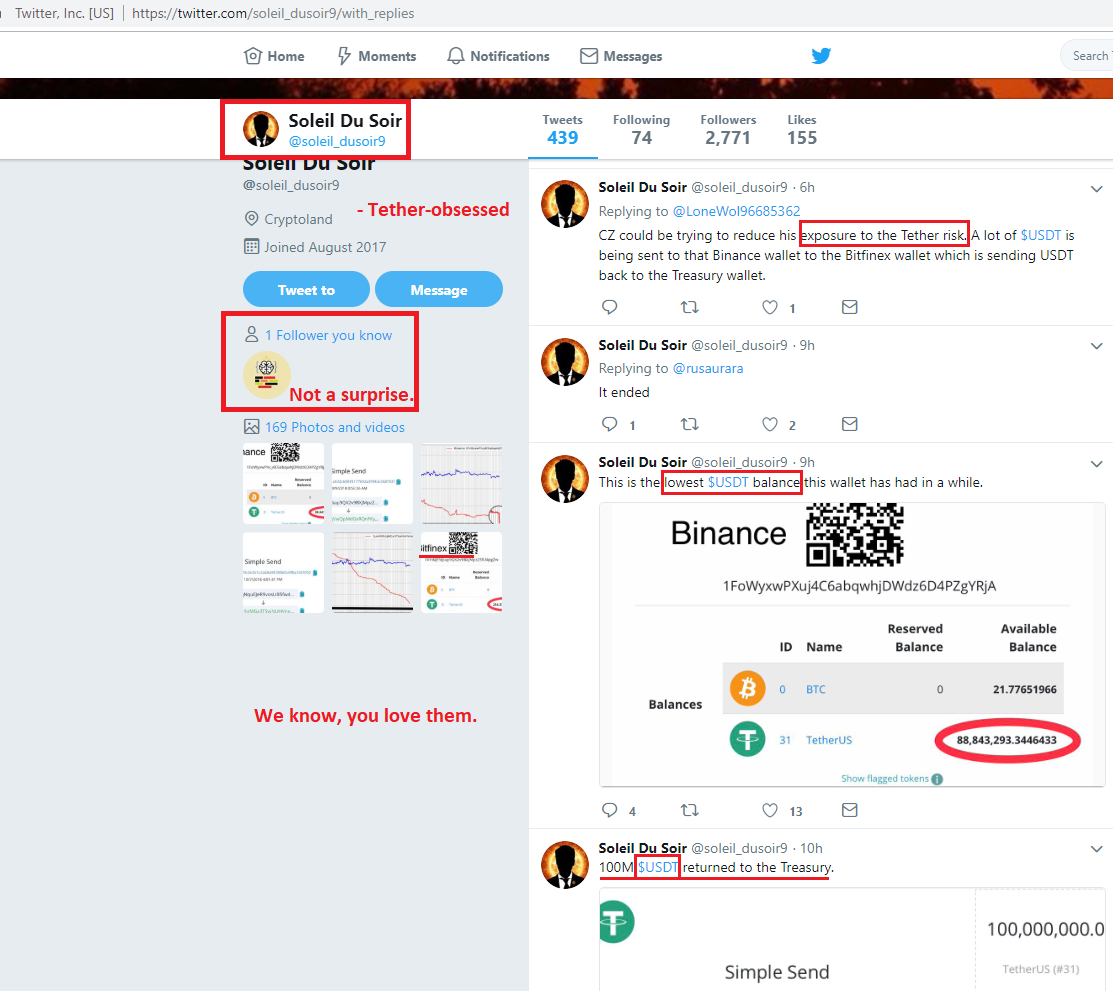Click the known follower's avatar

pos(266,375)
